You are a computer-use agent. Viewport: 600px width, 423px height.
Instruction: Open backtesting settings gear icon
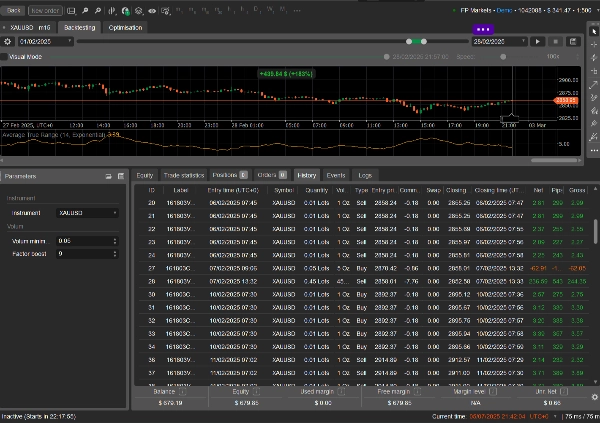click(8, 41)
